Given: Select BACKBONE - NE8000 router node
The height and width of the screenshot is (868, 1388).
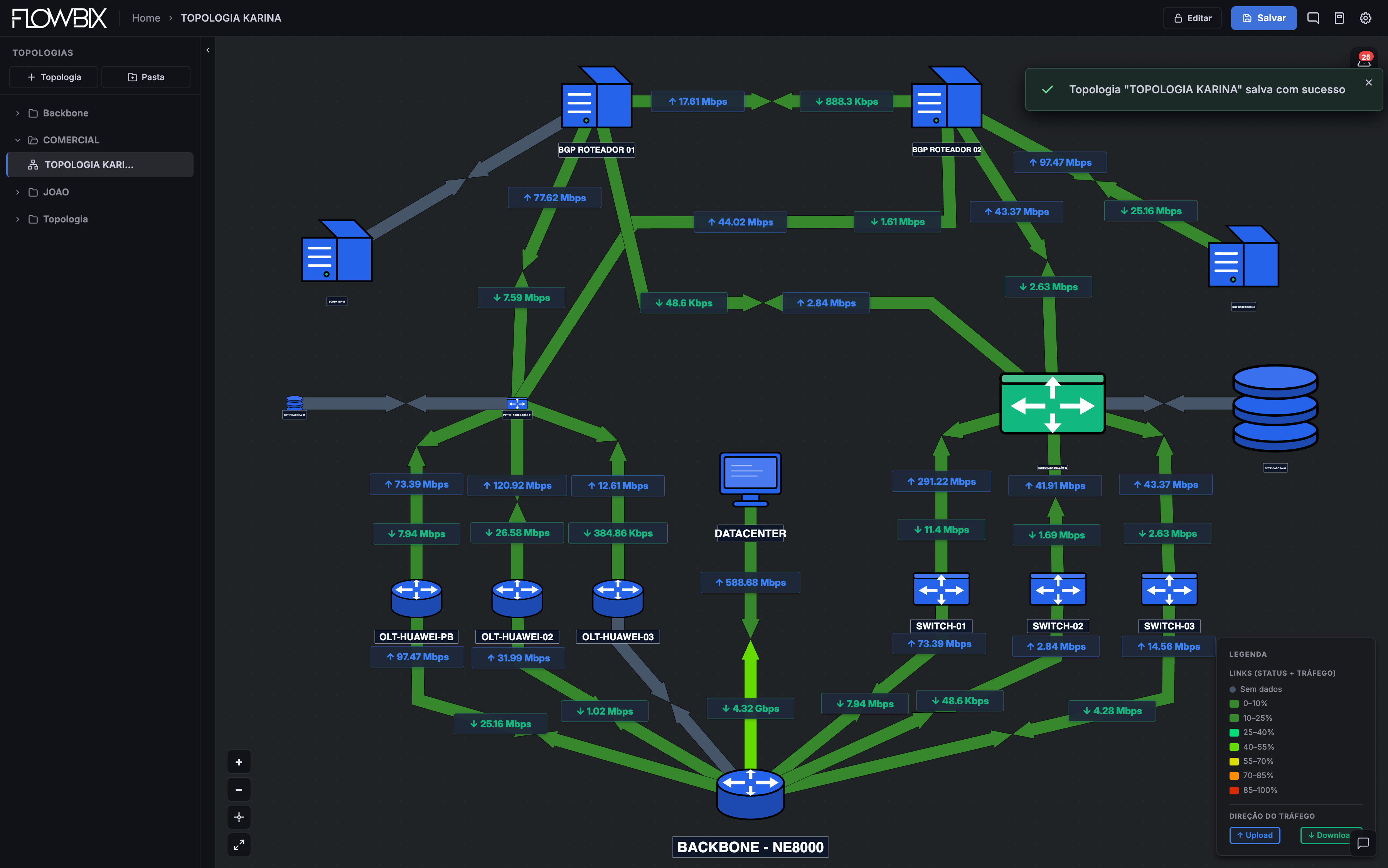Looking at the screenshot, I should click(750, 794).
